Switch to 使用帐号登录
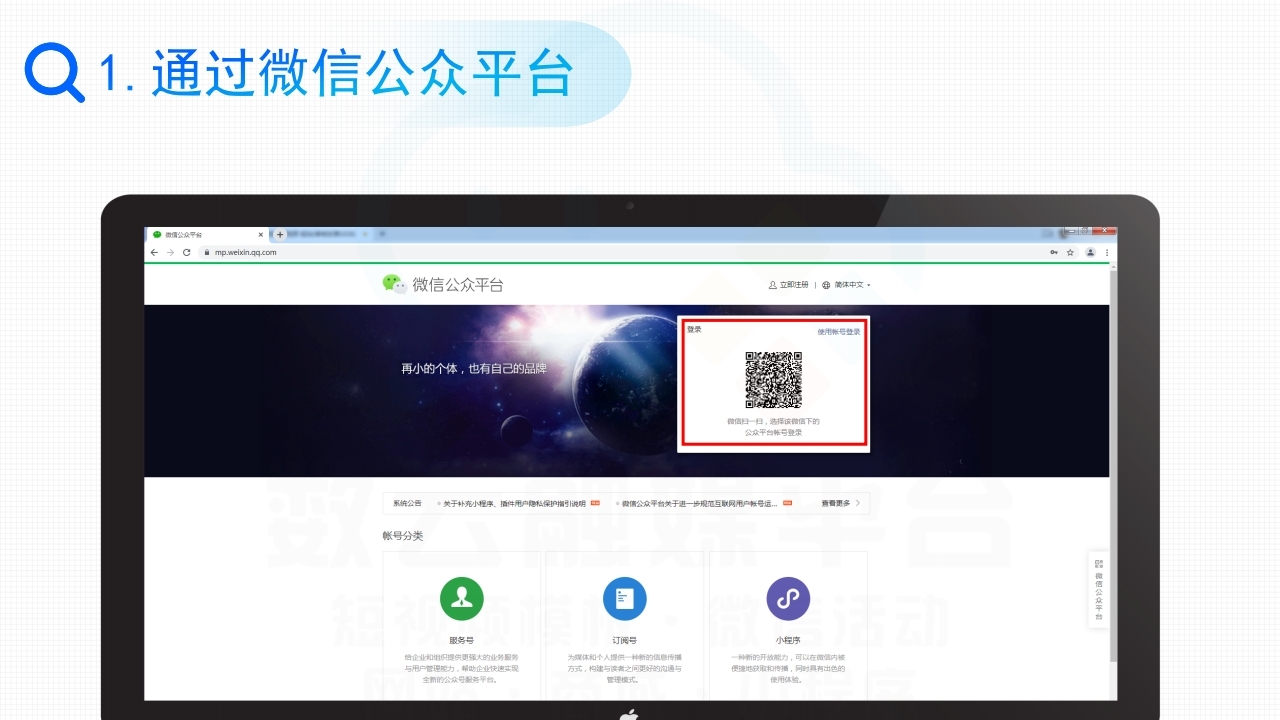Viewport: 1280px width, 720px height. (838, 332)
